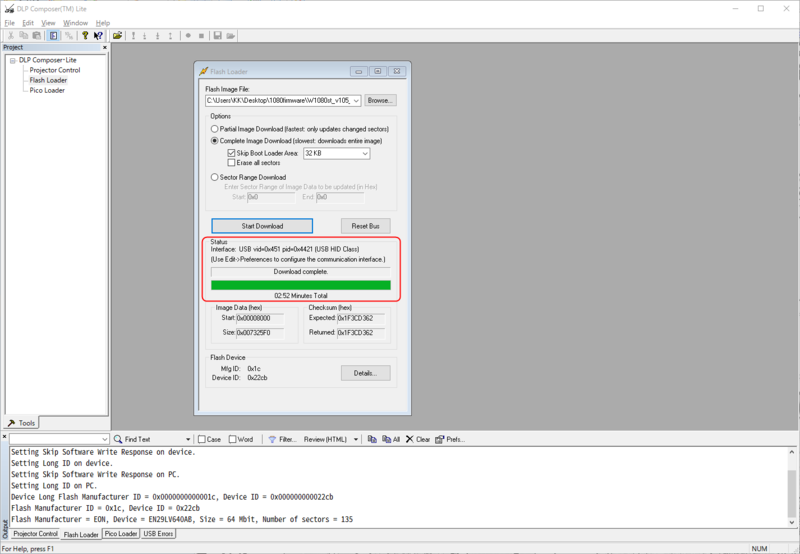Click the copy All icon
This screenshot has width=800, height=554.
387,439
